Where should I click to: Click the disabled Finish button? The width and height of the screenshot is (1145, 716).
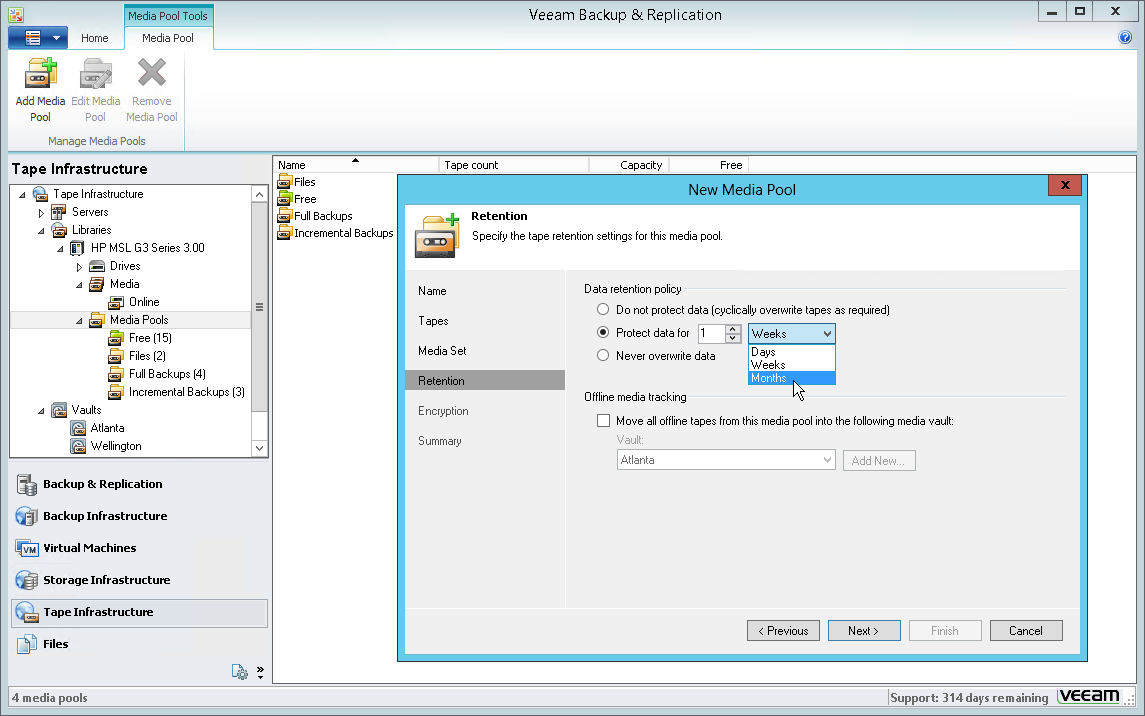point(945,631)
